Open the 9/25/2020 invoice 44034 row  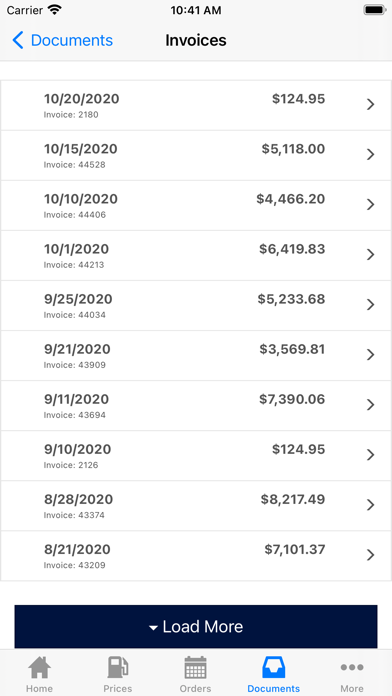pos(196,305)
